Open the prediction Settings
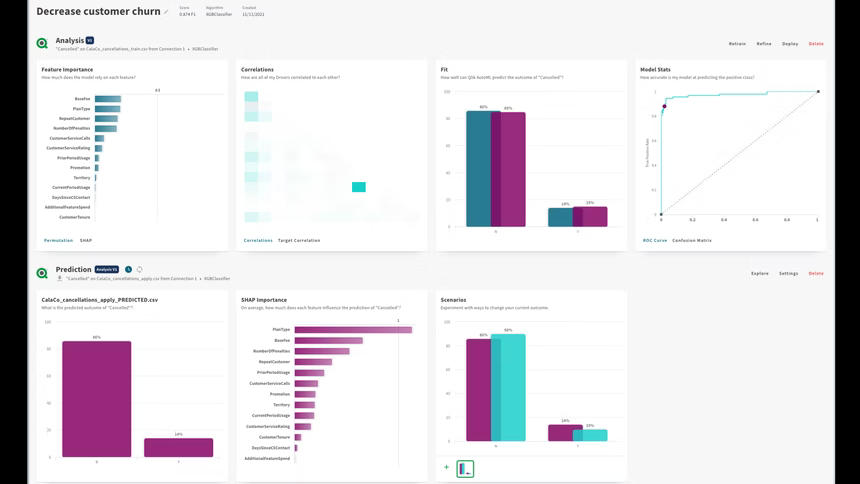860x484 pixels. [x=788, y=273]
